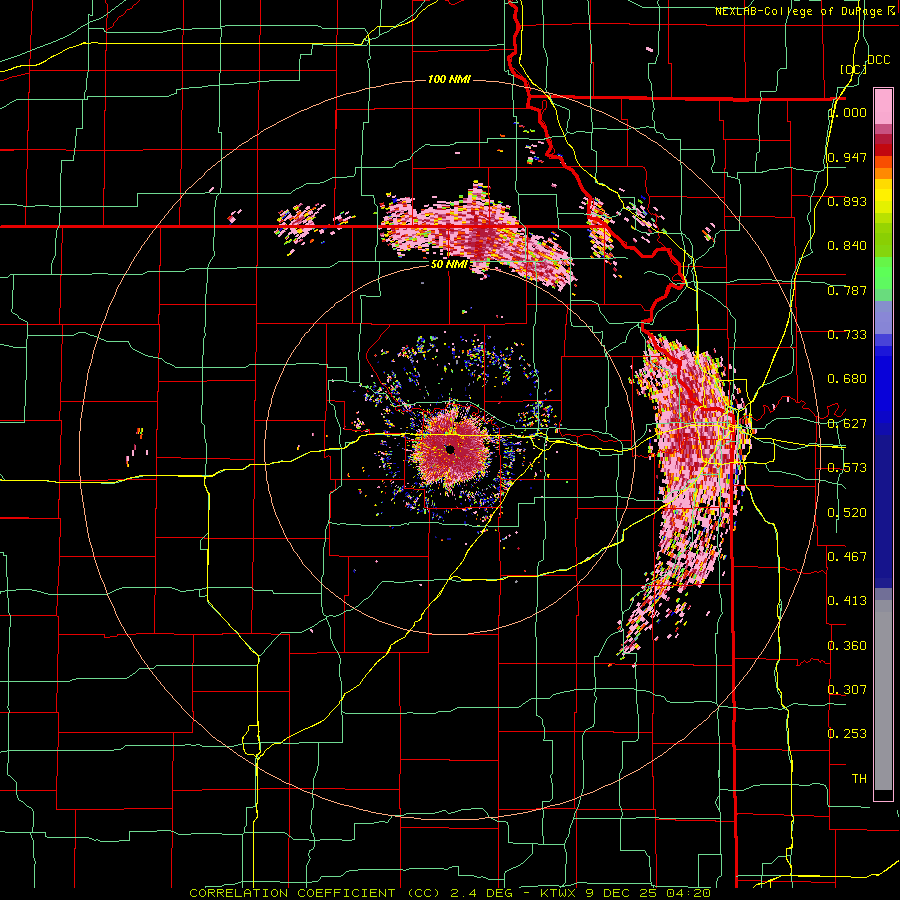The image size is (900, 900).
Task: Click the 0.520 color scale value
Action: click(847, 513)
